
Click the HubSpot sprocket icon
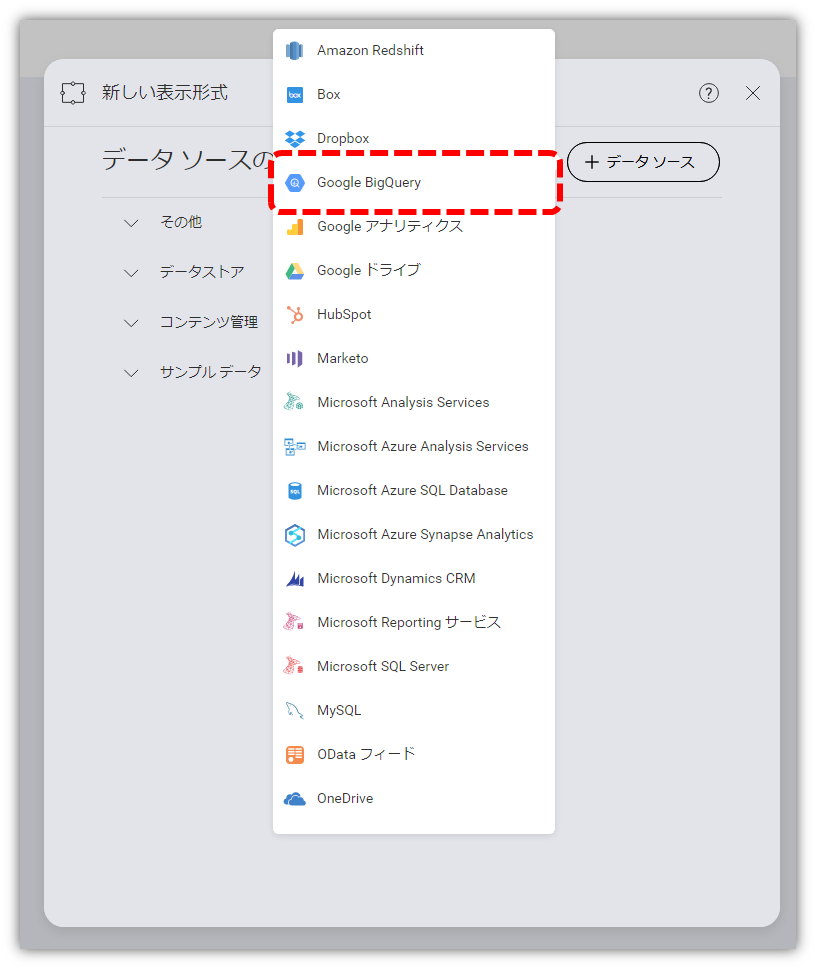295,315
